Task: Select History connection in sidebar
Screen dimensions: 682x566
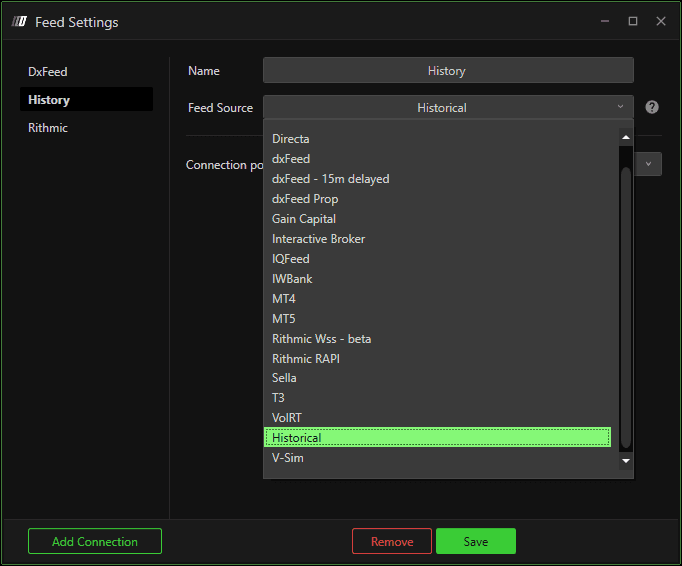Action: pos(86,99)
